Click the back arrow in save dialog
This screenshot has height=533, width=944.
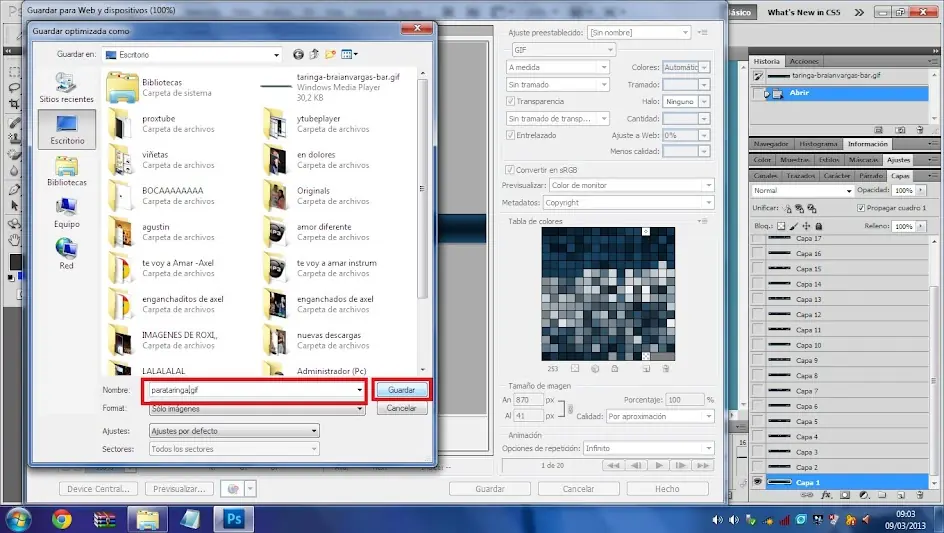298,55
